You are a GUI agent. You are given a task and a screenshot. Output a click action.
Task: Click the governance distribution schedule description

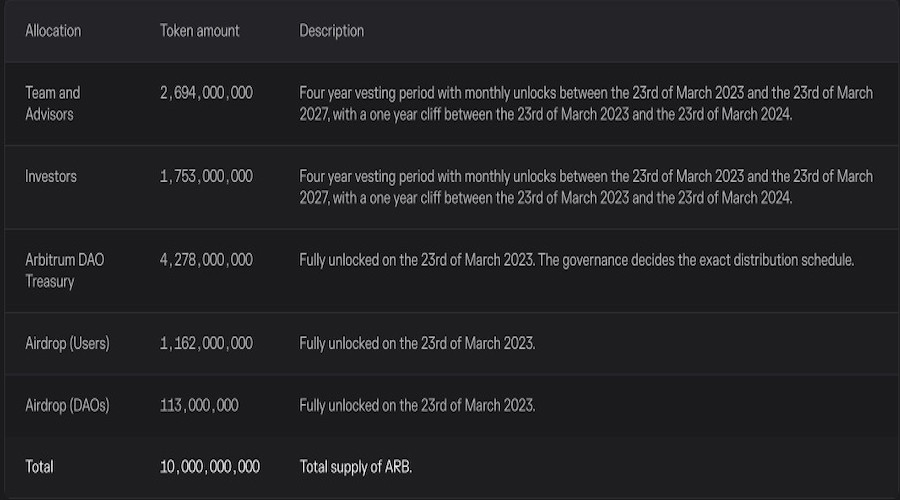(576, 260)
